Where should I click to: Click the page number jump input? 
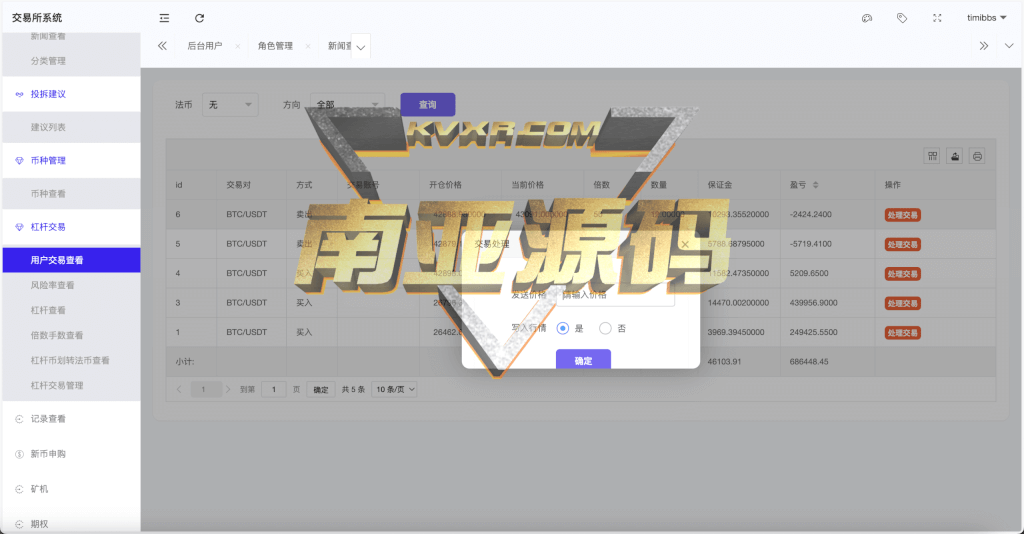pos(274,390)
